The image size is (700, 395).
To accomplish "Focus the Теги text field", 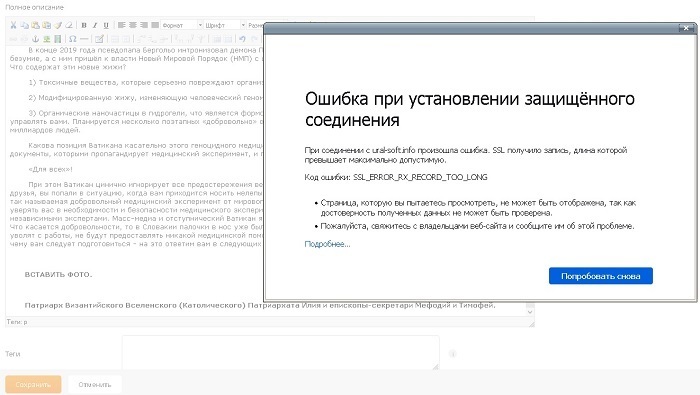I will [x=281, y=353].
